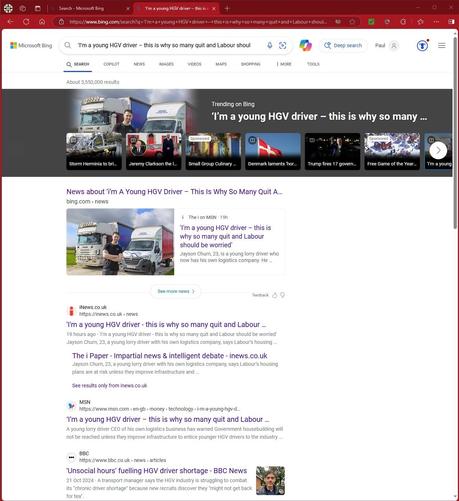Open the trending banner headline

pos(319,117)
